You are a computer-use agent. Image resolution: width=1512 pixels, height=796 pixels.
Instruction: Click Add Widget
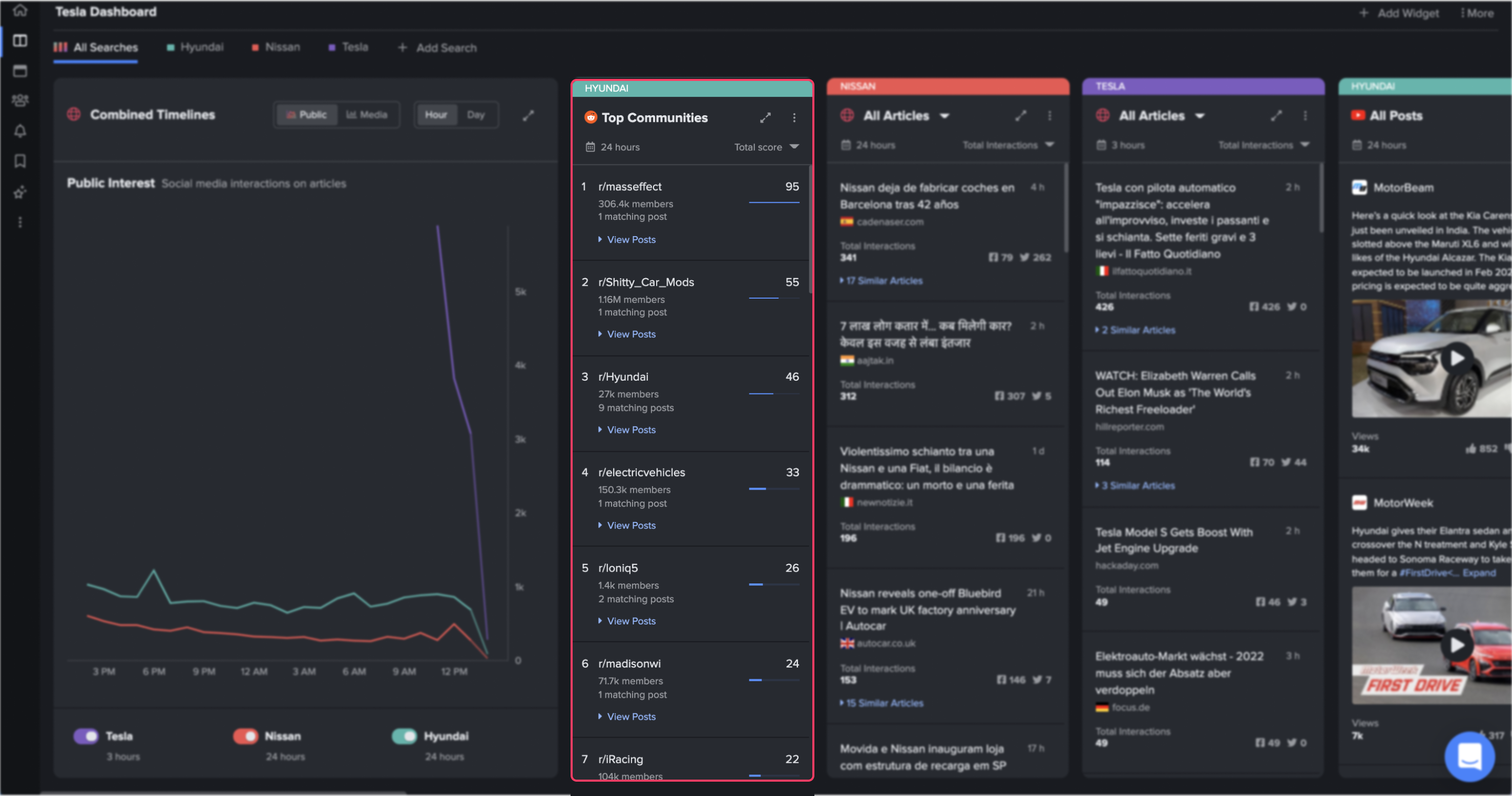[1400, 13]
